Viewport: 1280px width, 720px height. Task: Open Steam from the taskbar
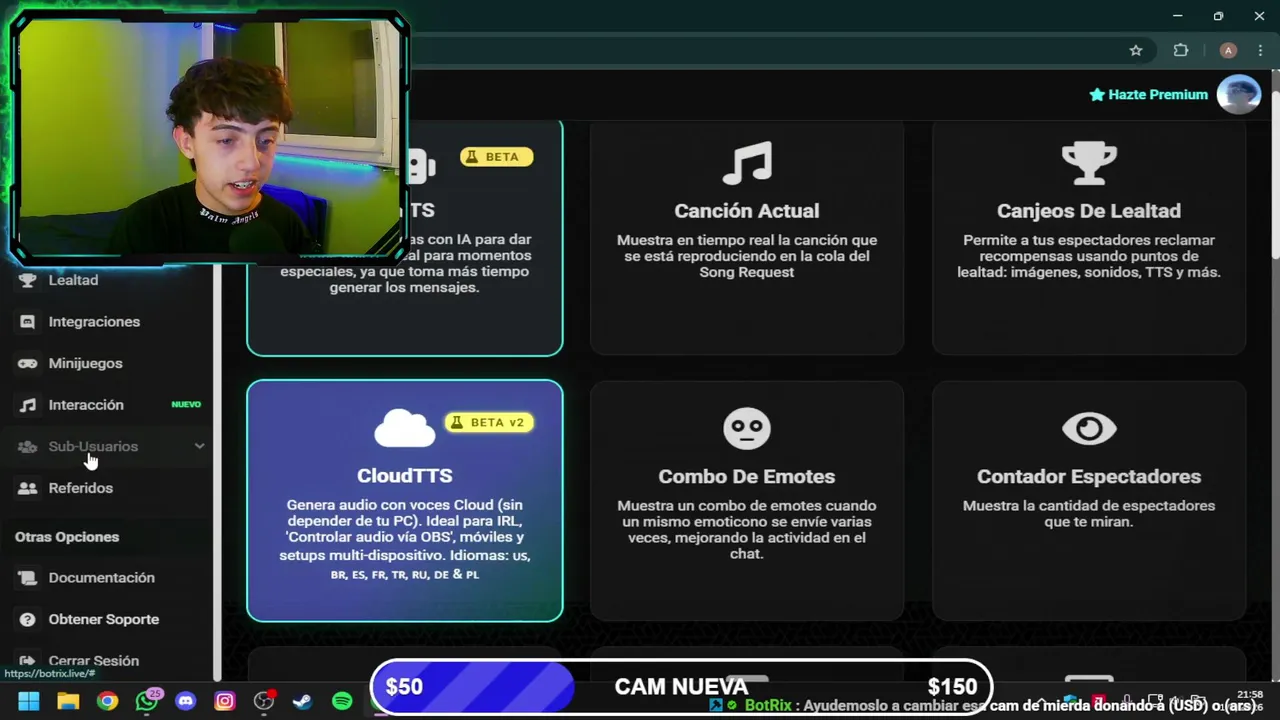[303, 701]
